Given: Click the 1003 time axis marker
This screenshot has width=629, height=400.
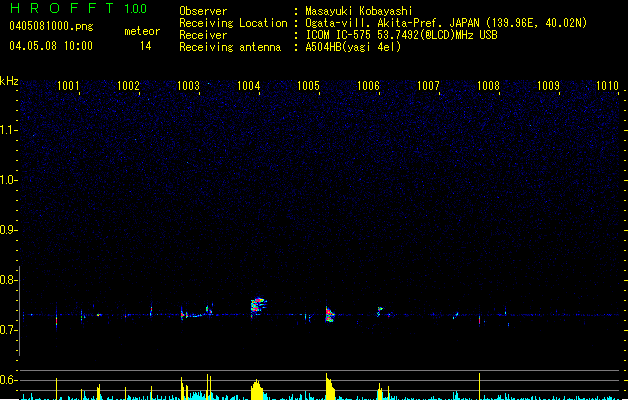Looking at the screenshot, I should point(188,85).
